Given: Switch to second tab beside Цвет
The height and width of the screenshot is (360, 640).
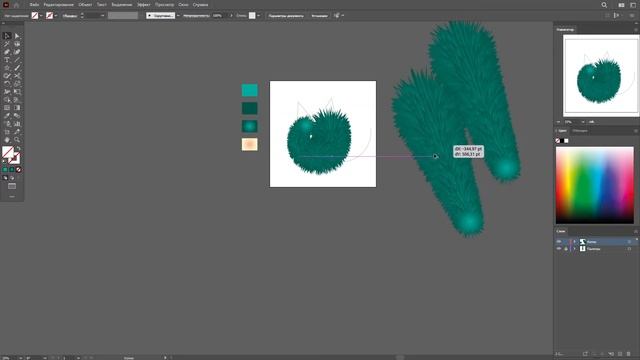Looking at the screenshot, I should 580,131.
